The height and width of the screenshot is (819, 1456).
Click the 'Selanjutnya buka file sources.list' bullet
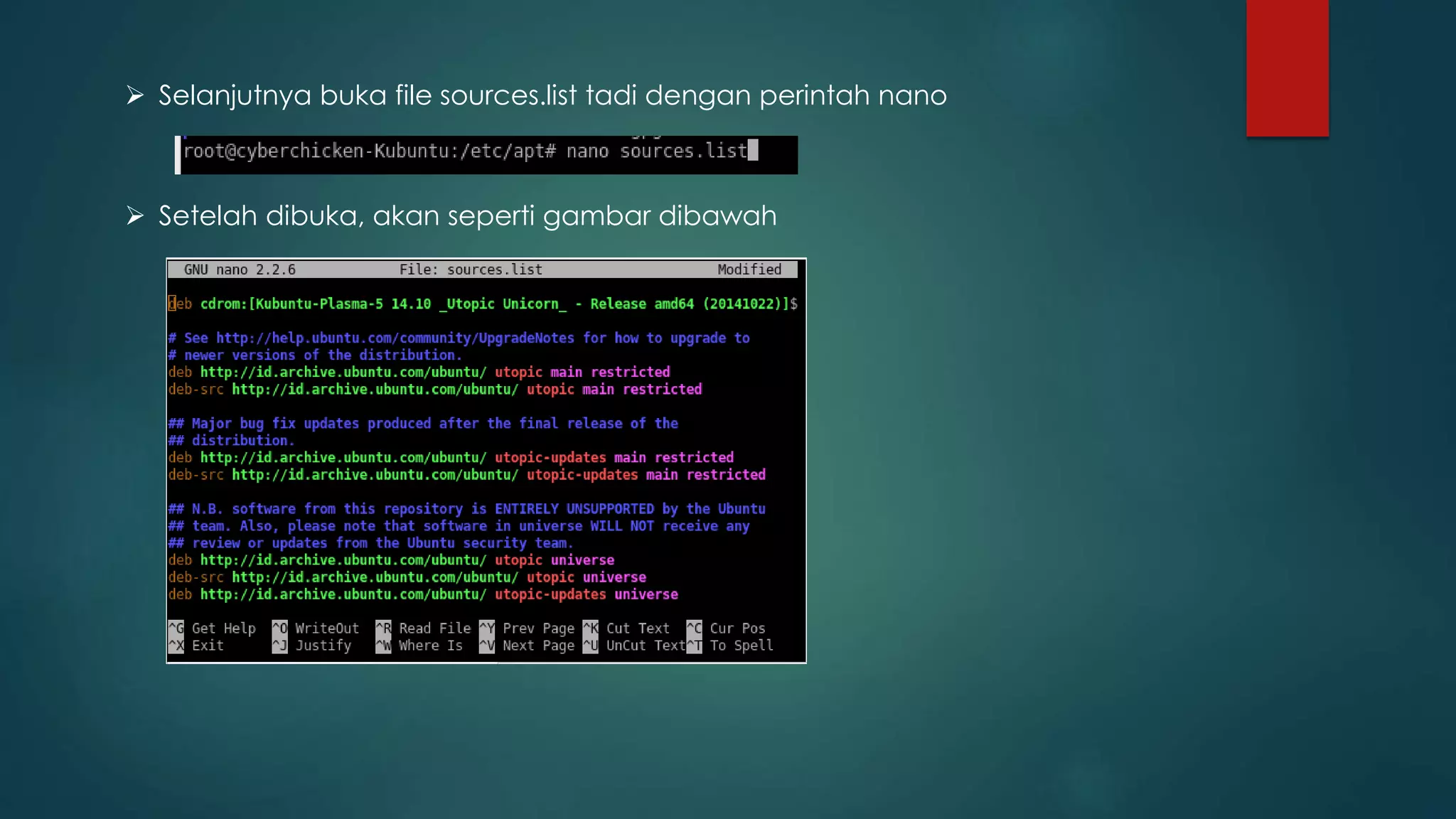pyautogui.click(x=537, y=95)
